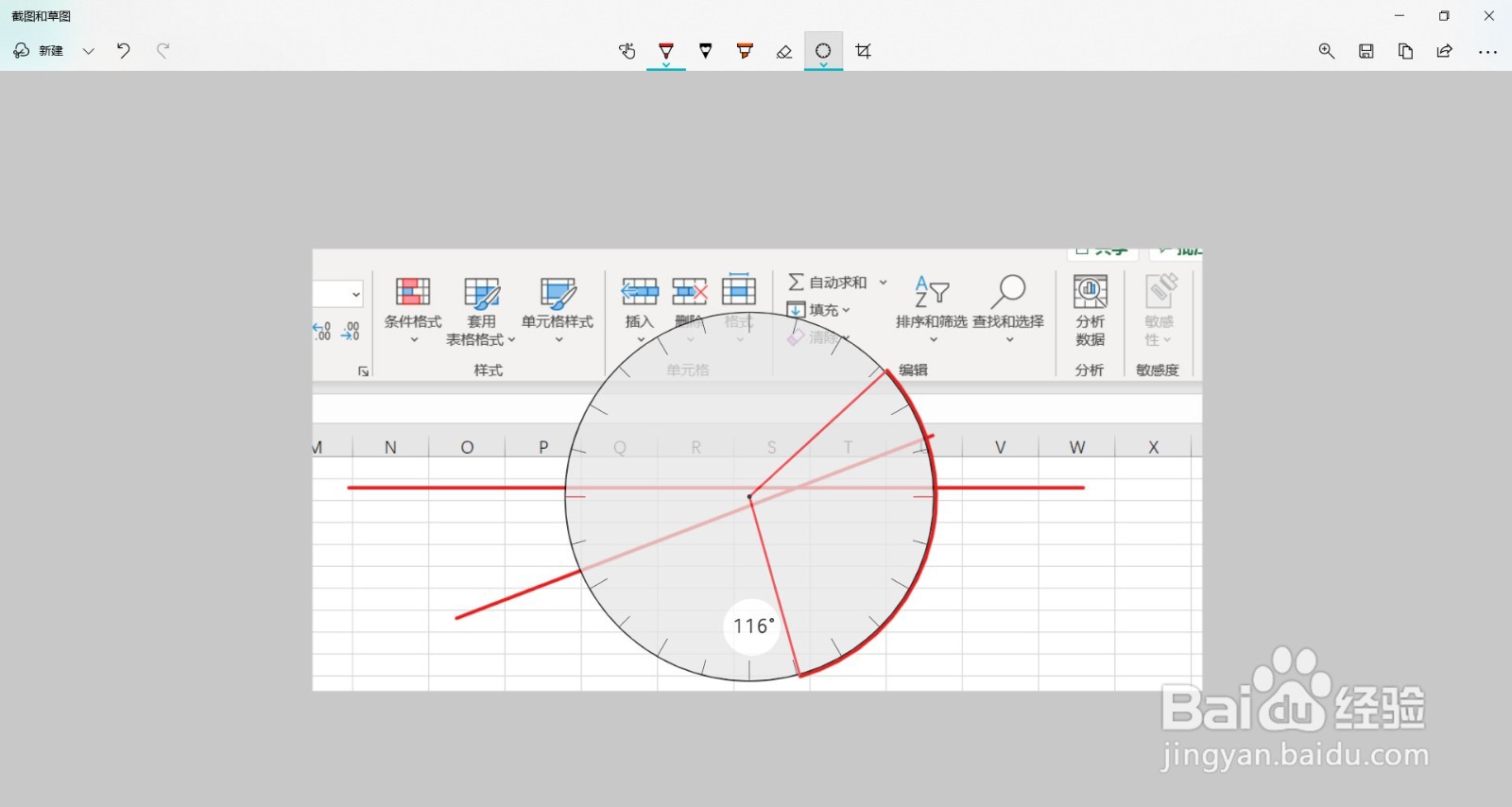Open the 新建 delay dropdown arrow

click(89, 51)
